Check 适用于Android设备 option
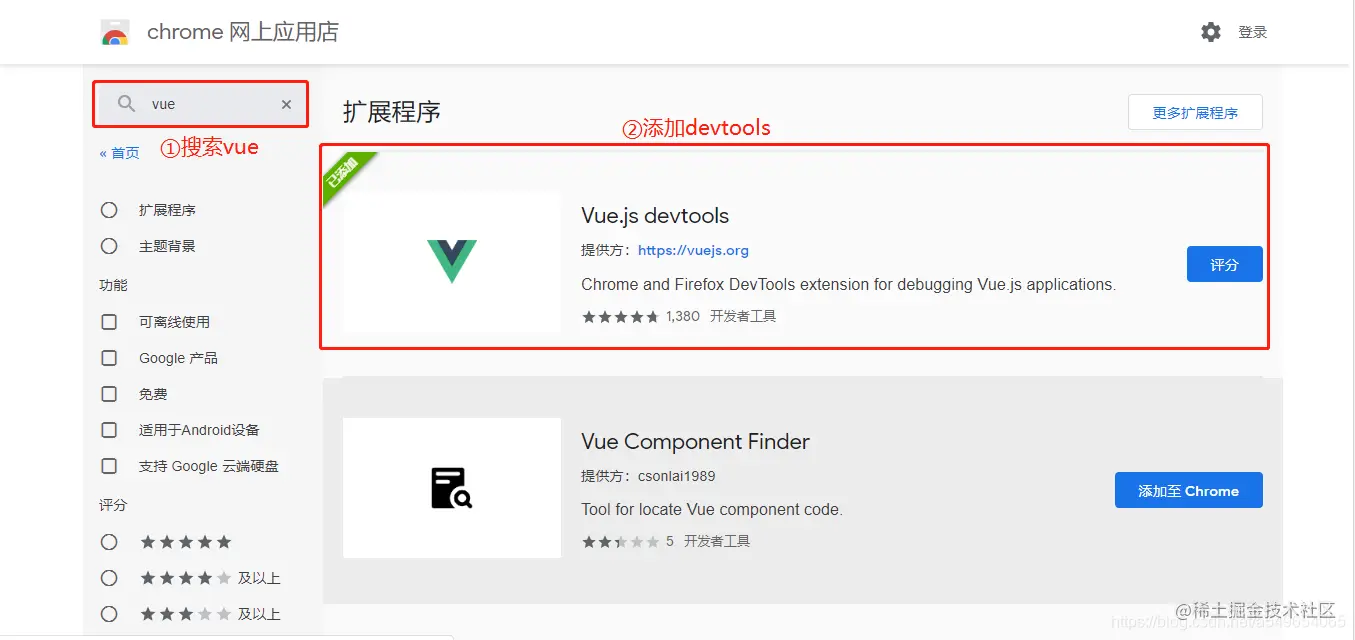The image size is (1355, 640). point(109,430)
